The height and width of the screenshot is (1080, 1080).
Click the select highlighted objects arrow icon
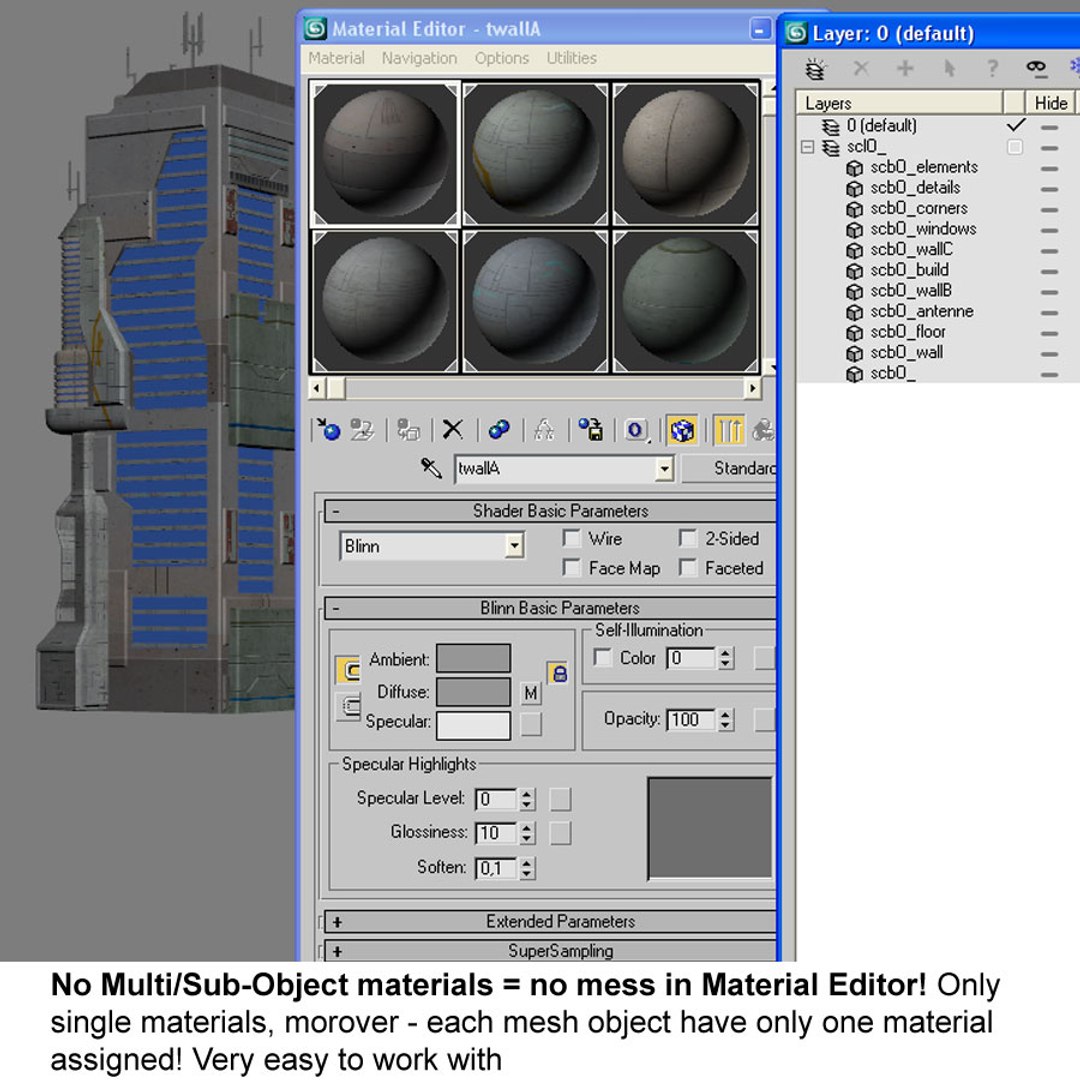[949, 68]
